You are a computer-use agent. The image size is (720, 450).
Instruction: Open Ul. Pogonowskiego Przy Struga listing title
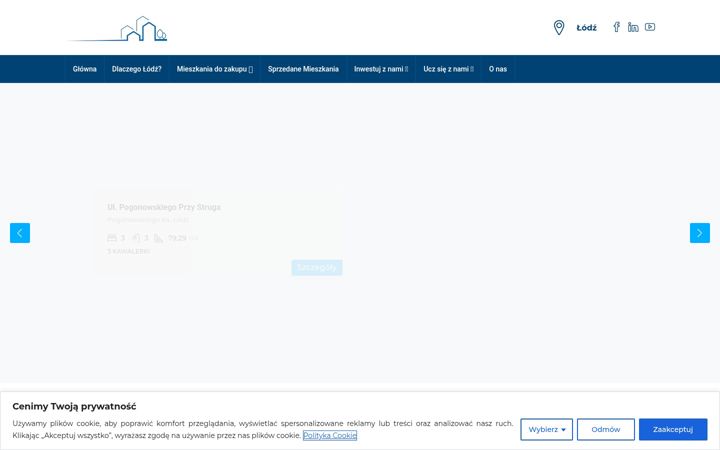164,207
